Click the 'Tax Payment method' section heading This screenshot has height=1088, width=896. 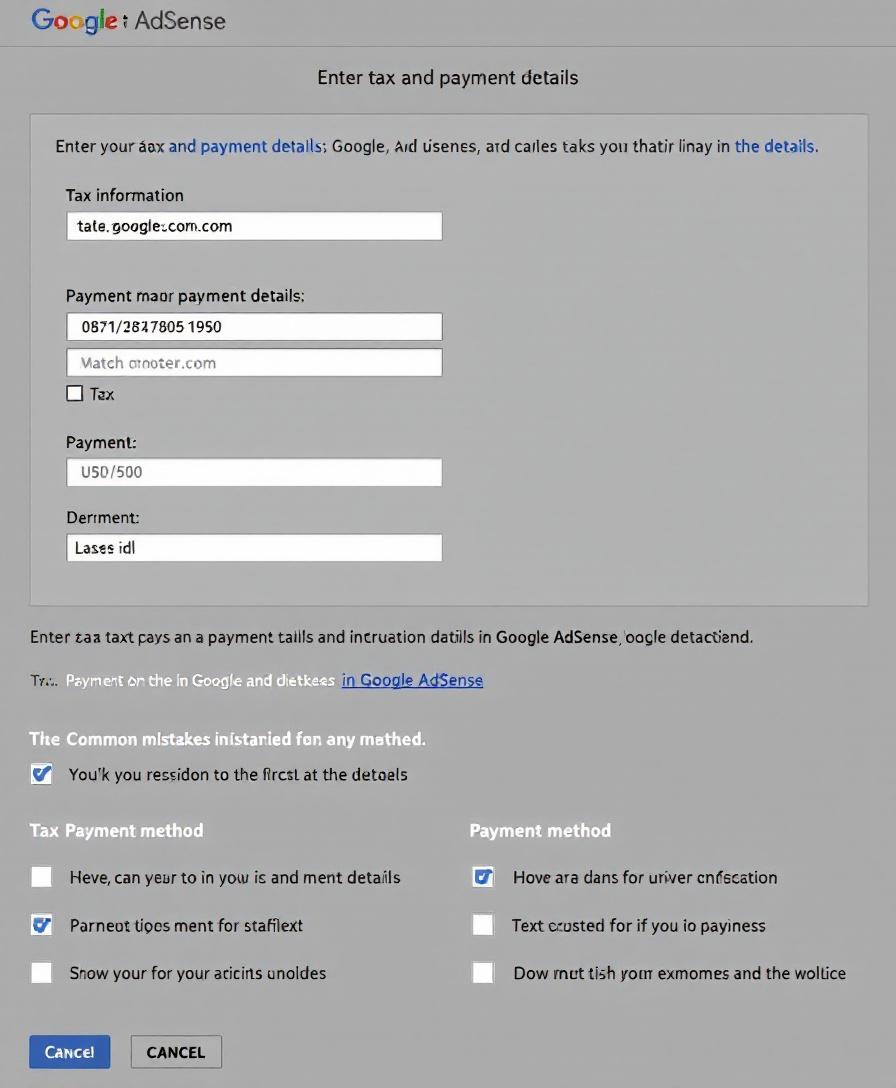tap(116, 830)
